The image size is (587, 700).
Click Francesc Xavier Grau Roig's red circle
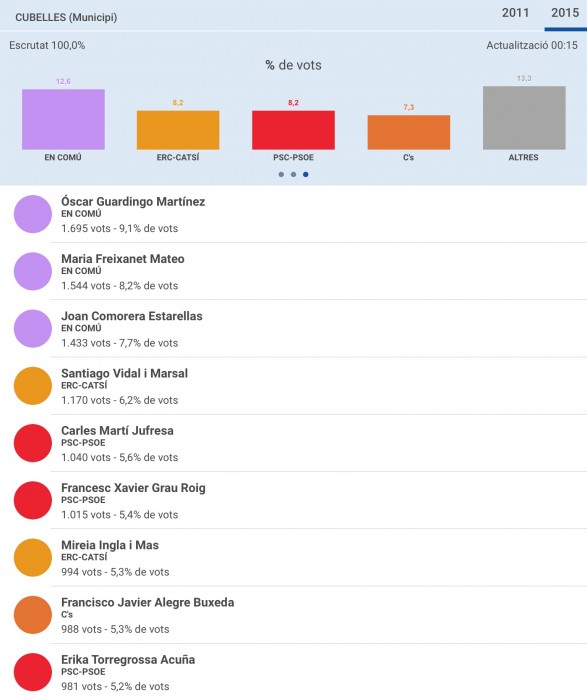(x=33, y=500)
